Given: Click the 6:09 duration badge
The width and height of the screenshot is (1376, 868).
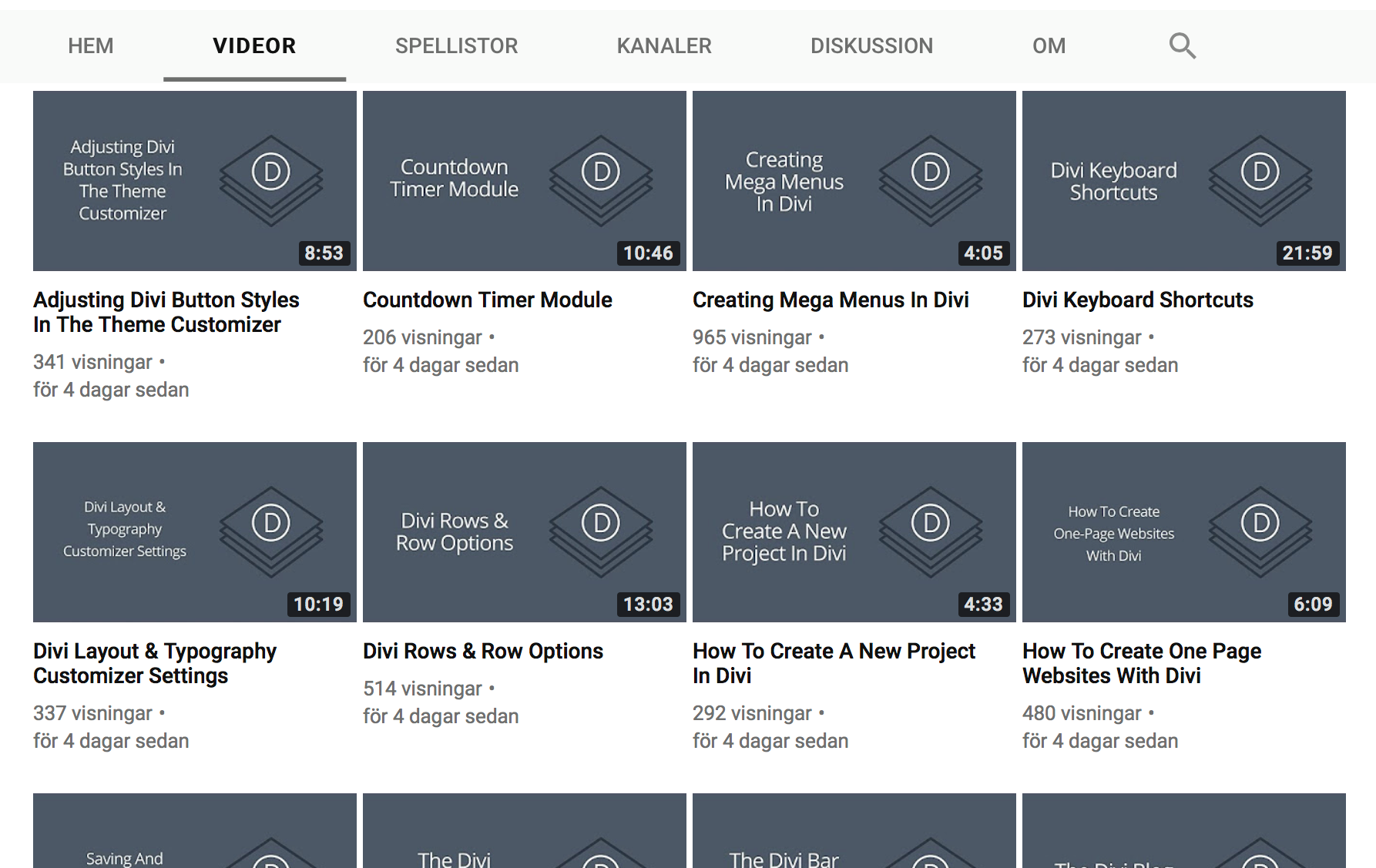Looking at the screenshot, I should pos(1313,605).
